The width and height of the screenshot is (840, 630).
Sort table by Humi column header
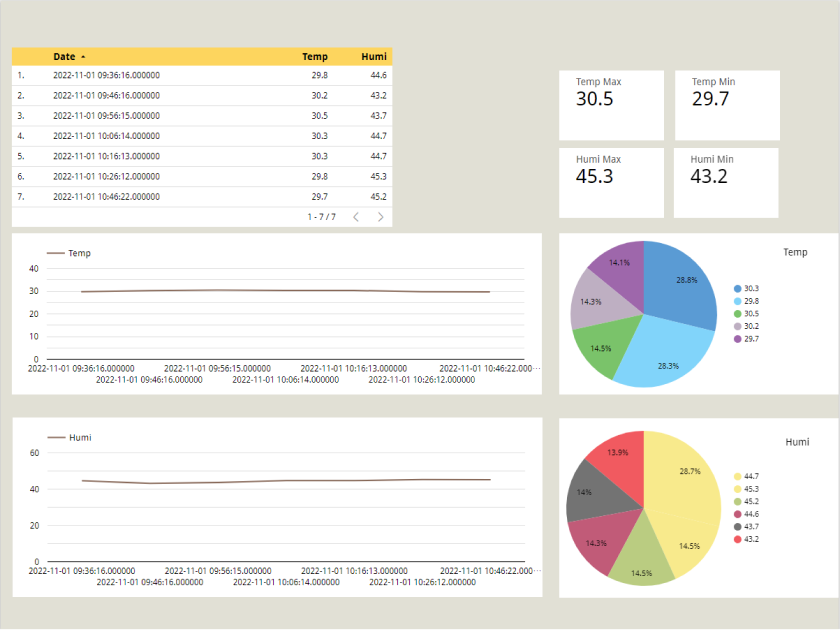374,57
